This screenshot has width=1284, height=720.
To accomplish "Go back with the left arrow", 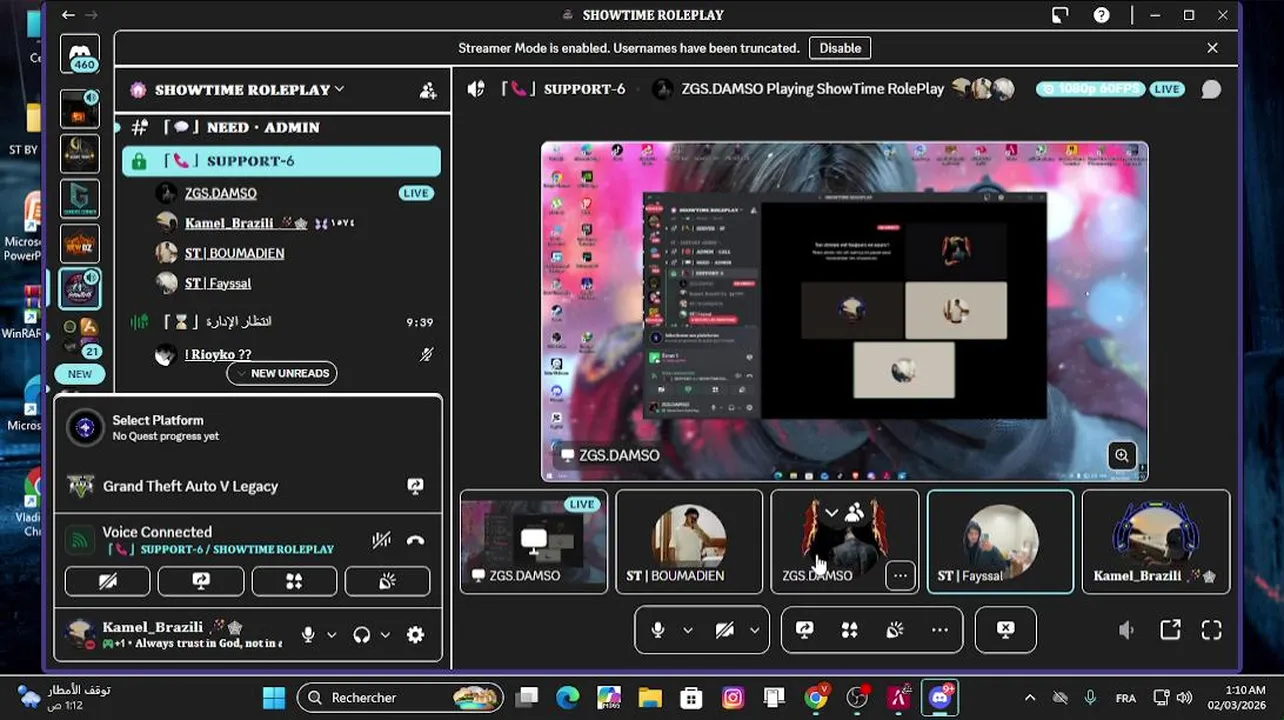I will coord(68,15).
